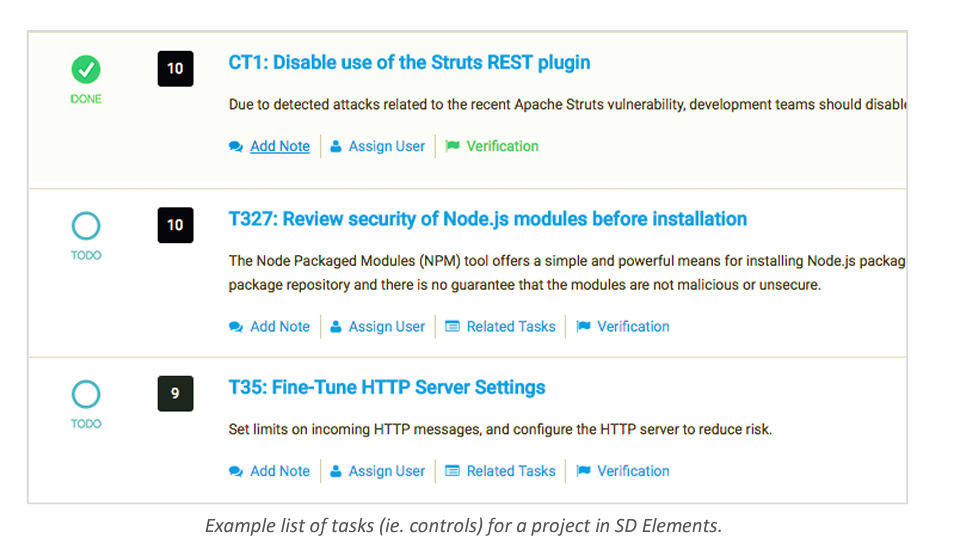Click the speech bubble icon in CT1 row
Screen dimensions: 962x547
point(236,147)
